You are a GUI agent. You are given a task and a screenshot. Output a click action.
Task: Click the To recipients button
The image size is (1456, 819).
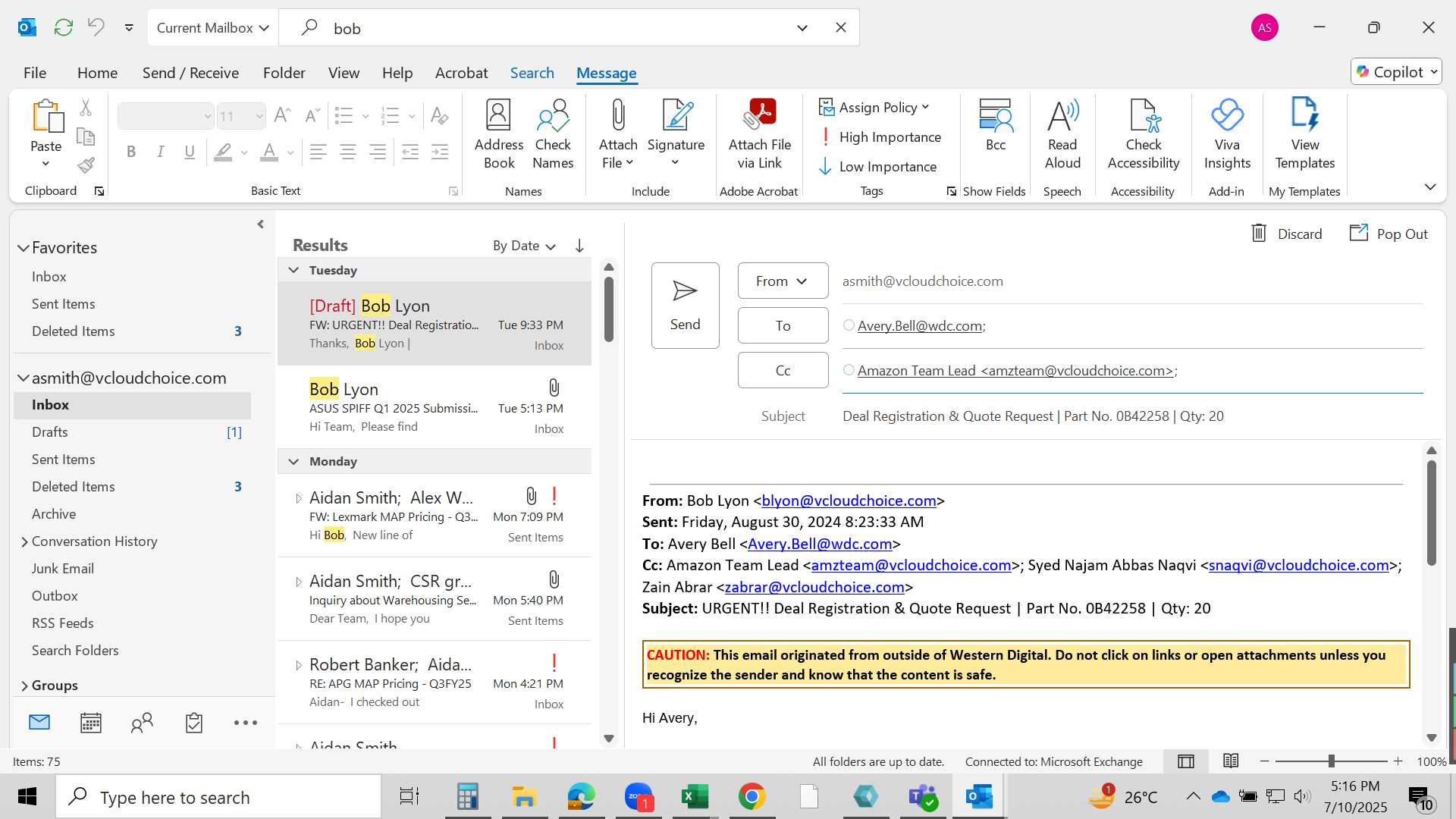(783, 325)
